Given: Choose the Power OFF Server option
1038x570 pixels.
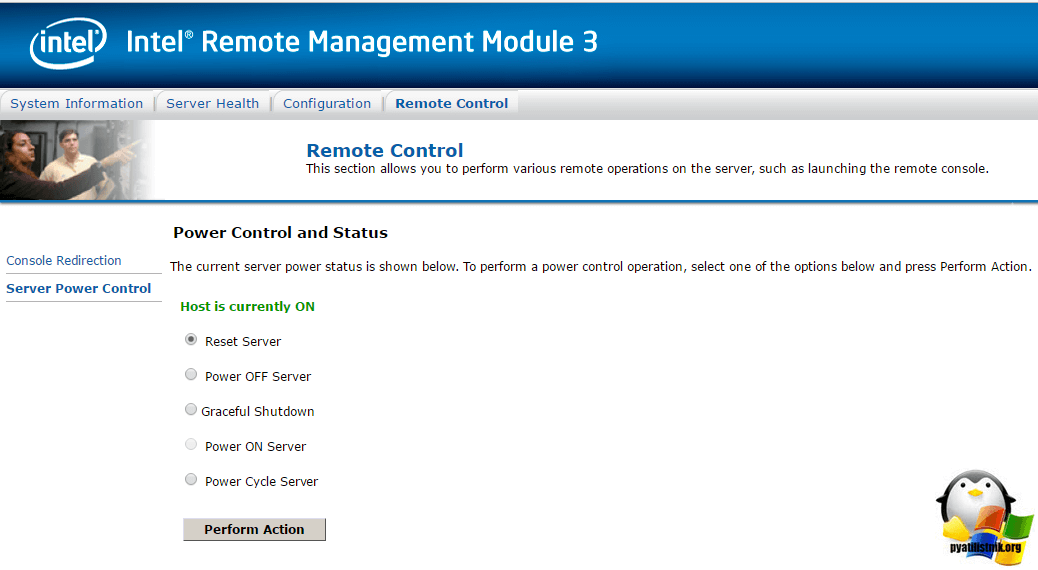Looking at the screenshot, I should pos(191,375).
